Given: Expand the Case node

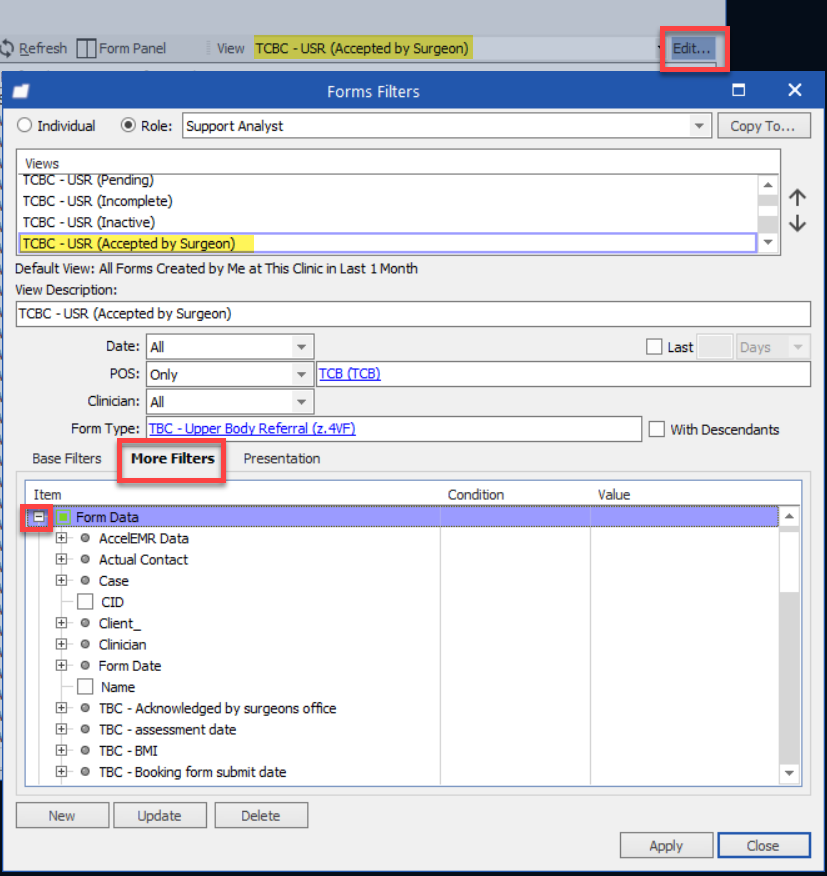Looking at the screenshot, I should [61, 580].
